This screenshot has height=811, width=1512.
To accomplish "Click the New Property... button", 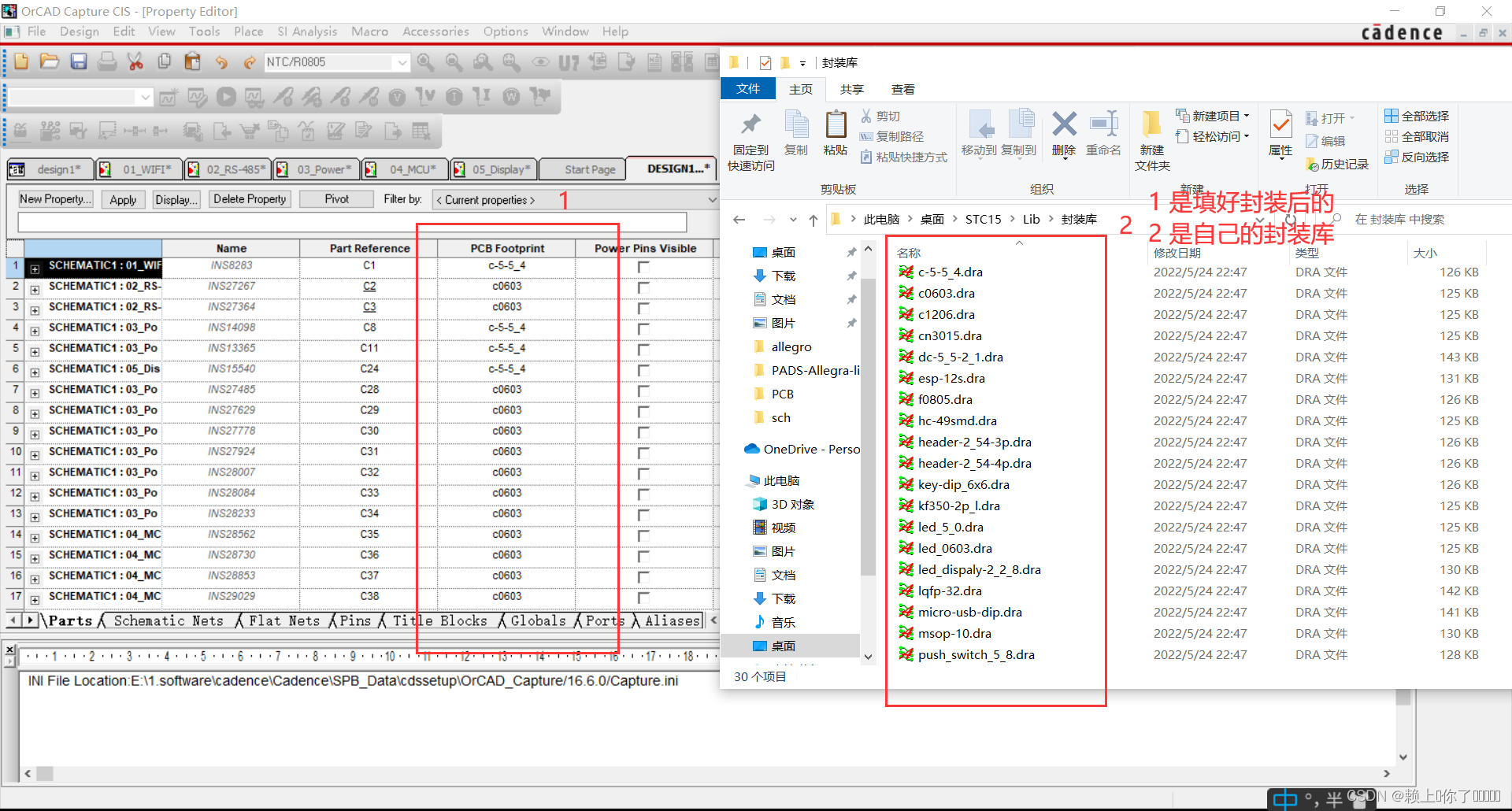I will (55, 199).
